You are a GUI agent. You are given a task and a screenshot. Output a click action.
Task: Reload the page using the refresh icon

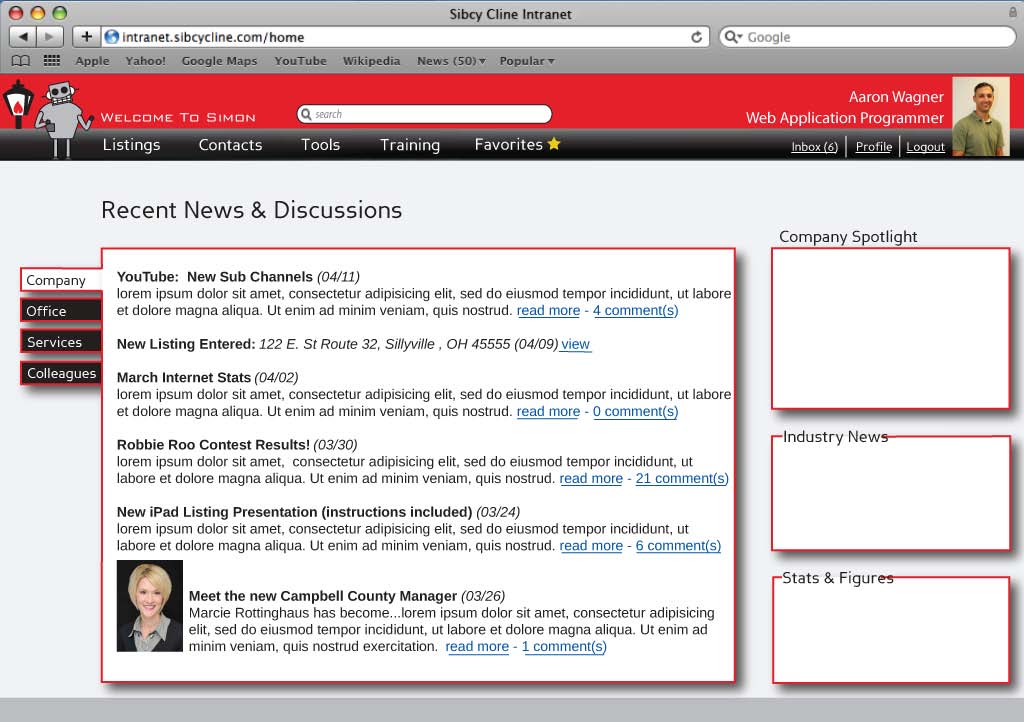697,36
